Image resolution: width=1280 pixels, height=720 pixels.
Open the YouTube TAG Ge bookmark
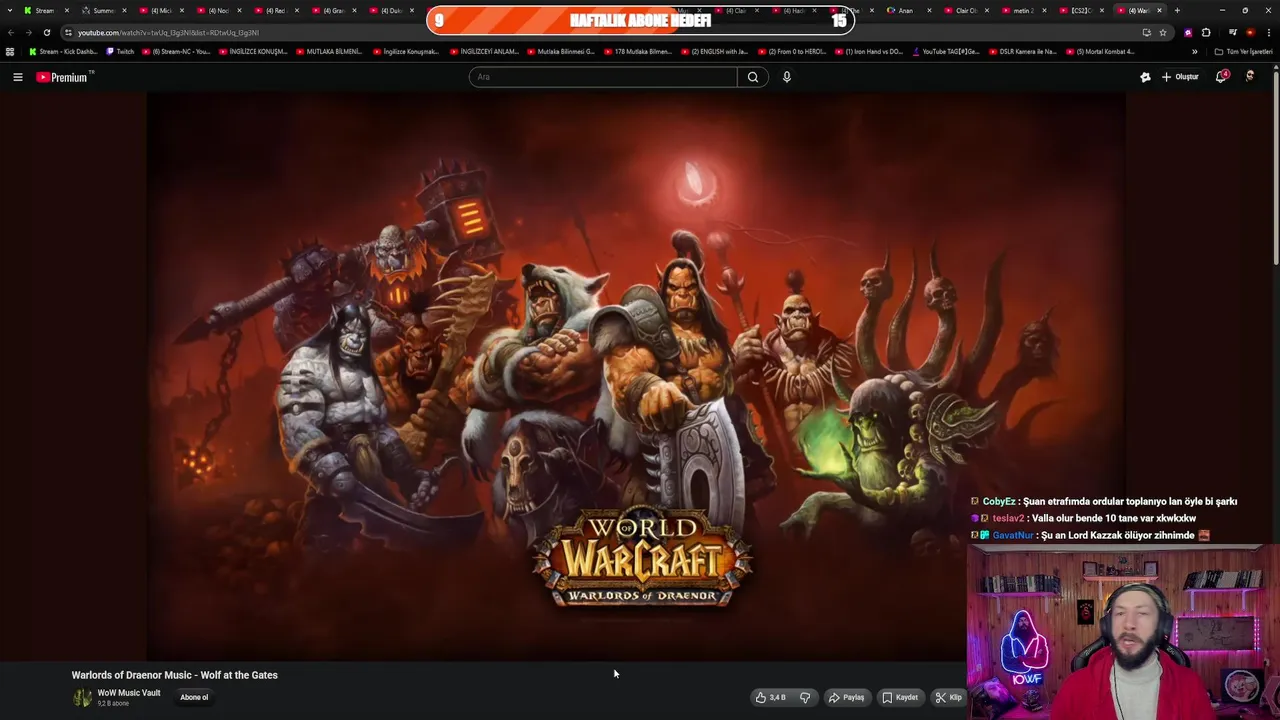[x=946, y=51]
